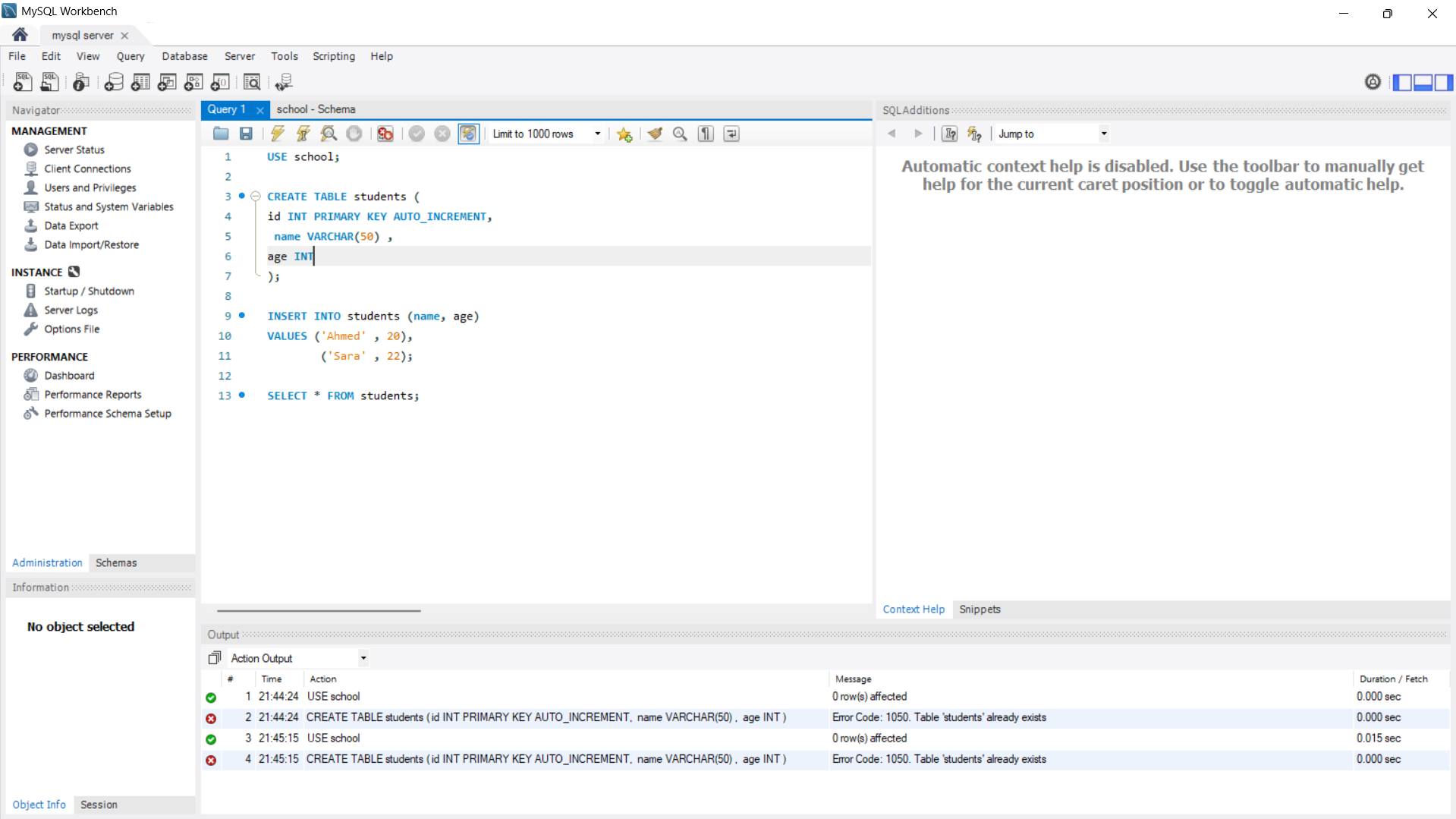1456x819 pixels.
Task: Toggle the auto-commit mode button
Action: pos(469,134)
